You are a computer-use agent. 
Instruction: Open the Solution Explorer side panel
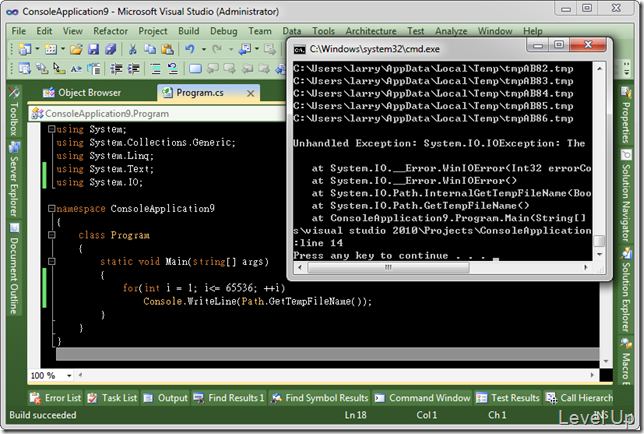click(626, 290)
